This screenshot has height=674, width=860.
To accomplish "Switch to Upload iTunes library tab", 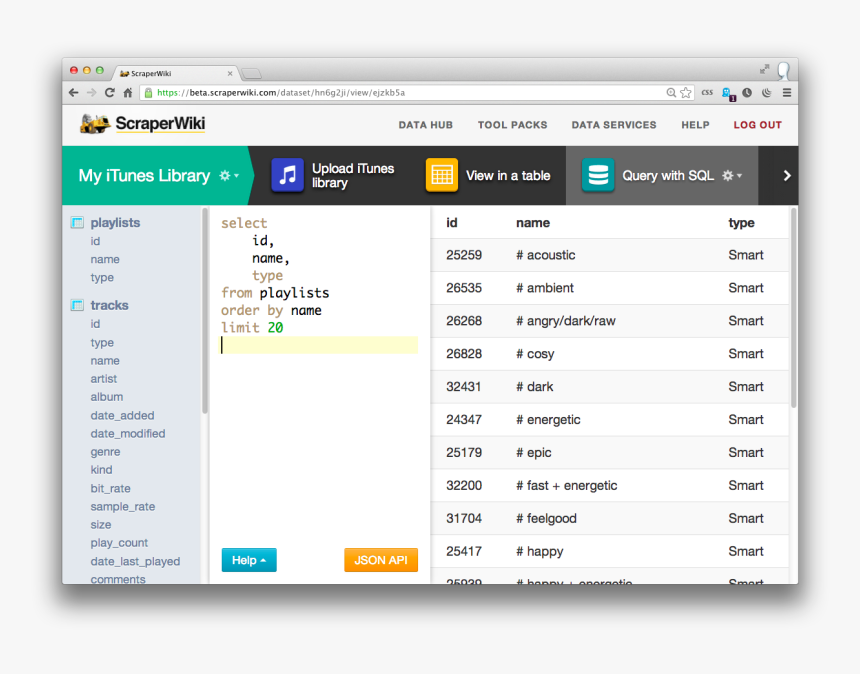I will tap(332, 175).
